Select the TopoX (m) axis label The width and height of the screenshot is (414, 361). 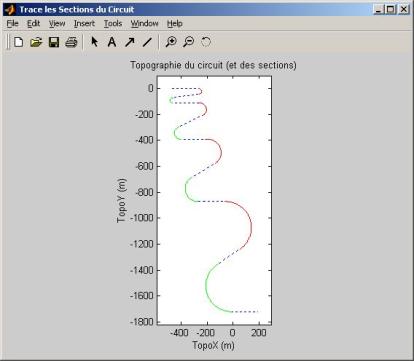(x=213, y=345)
